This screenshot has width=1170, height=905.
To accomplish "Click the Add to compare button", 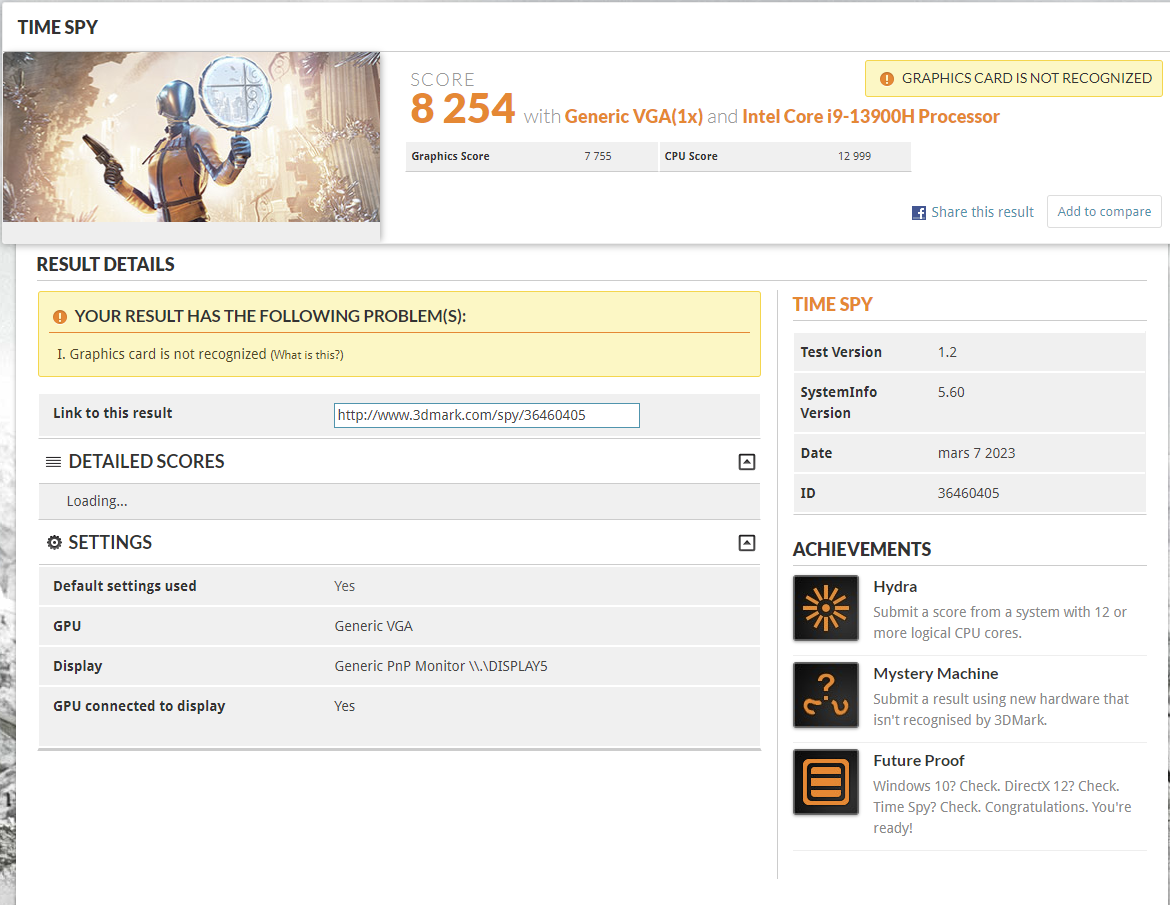I will coord(1104,211).
